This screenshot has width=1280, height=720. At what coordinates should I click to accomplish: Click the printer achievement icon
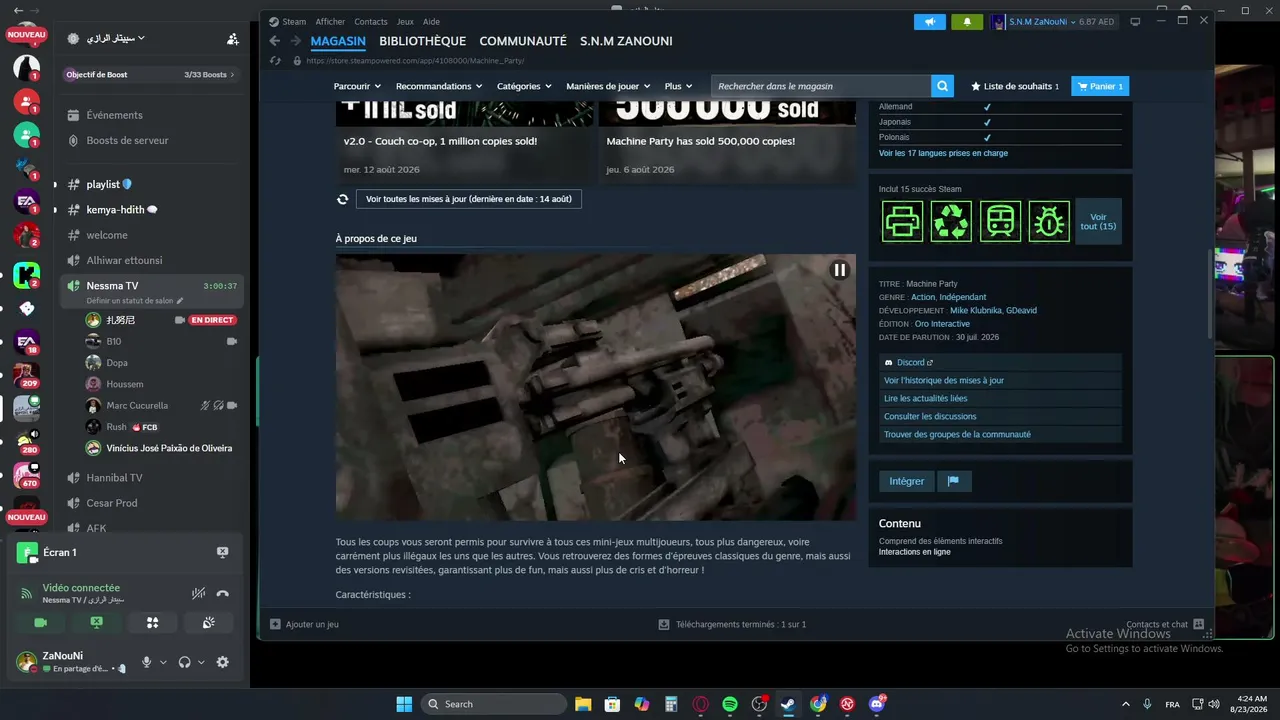[902, 221]
